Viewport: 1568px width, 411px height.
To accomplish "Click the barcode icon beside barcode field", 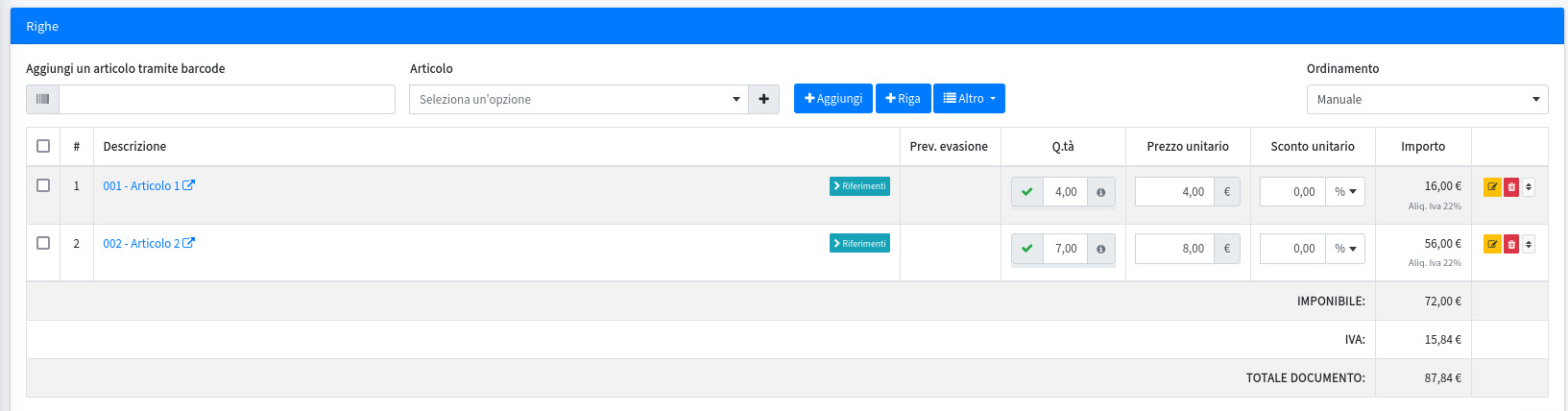I will pos(42,99).
